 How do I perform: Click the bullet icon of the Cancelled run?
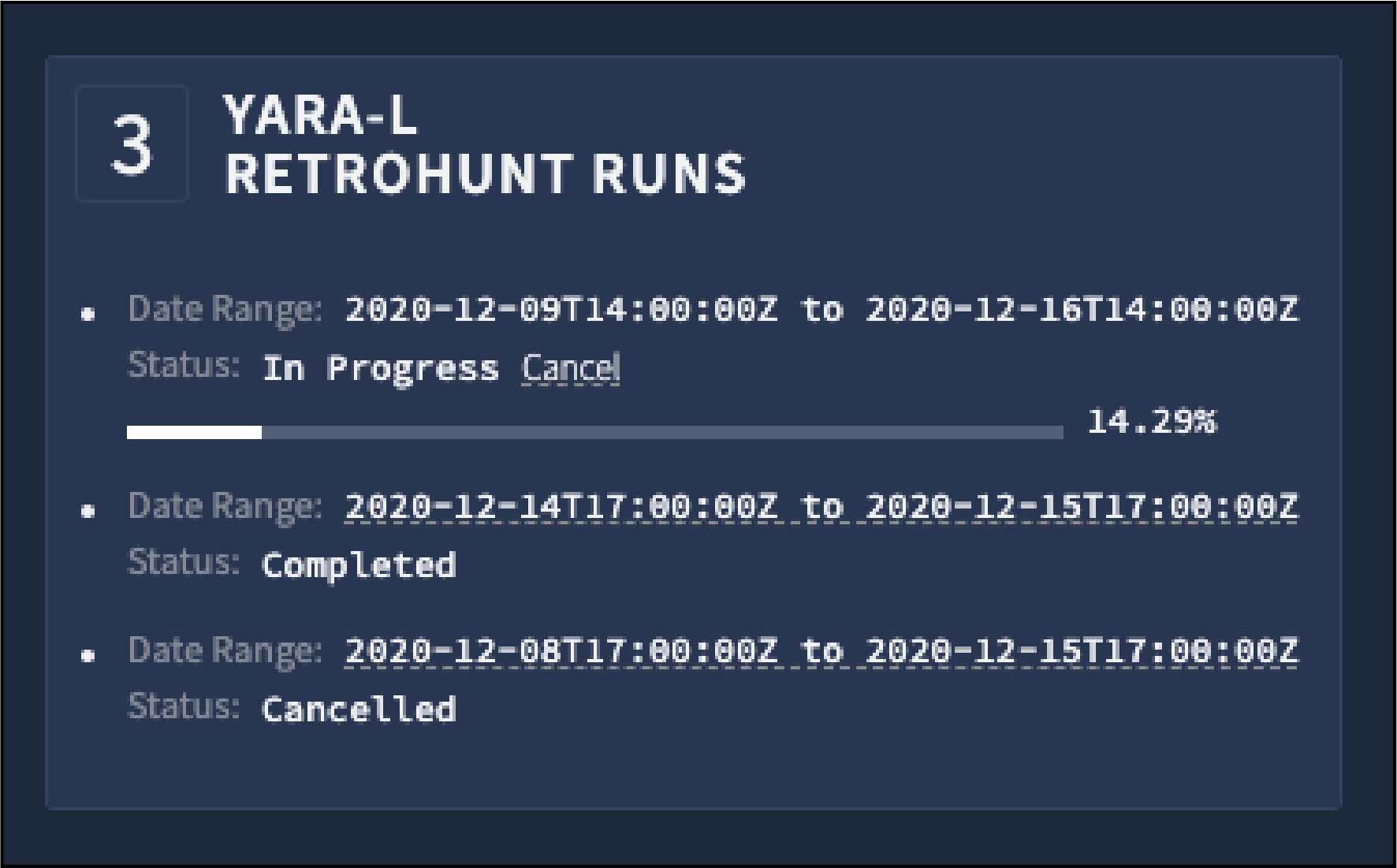click(89, 656)
